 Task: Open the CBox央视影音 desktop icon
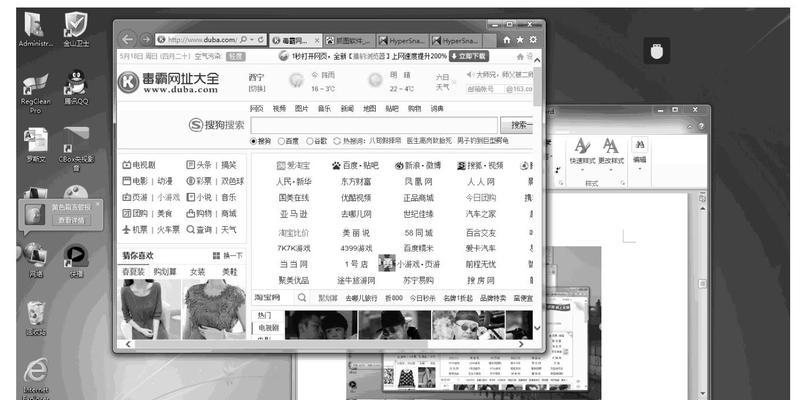coord(76,149)
